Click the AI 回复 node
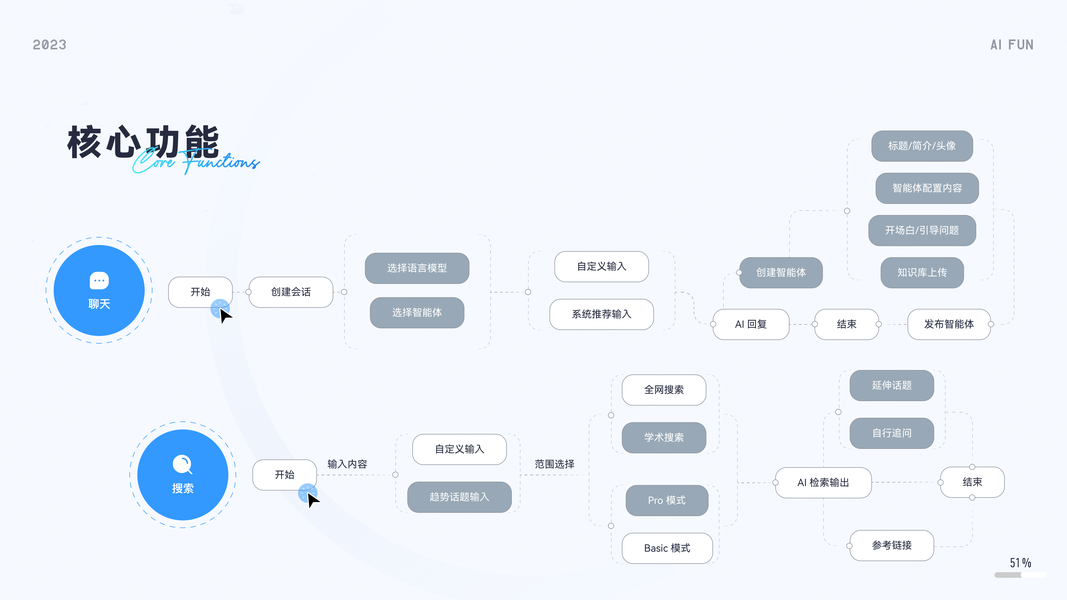The image size is (1067, 600). [x=750, y=324]
